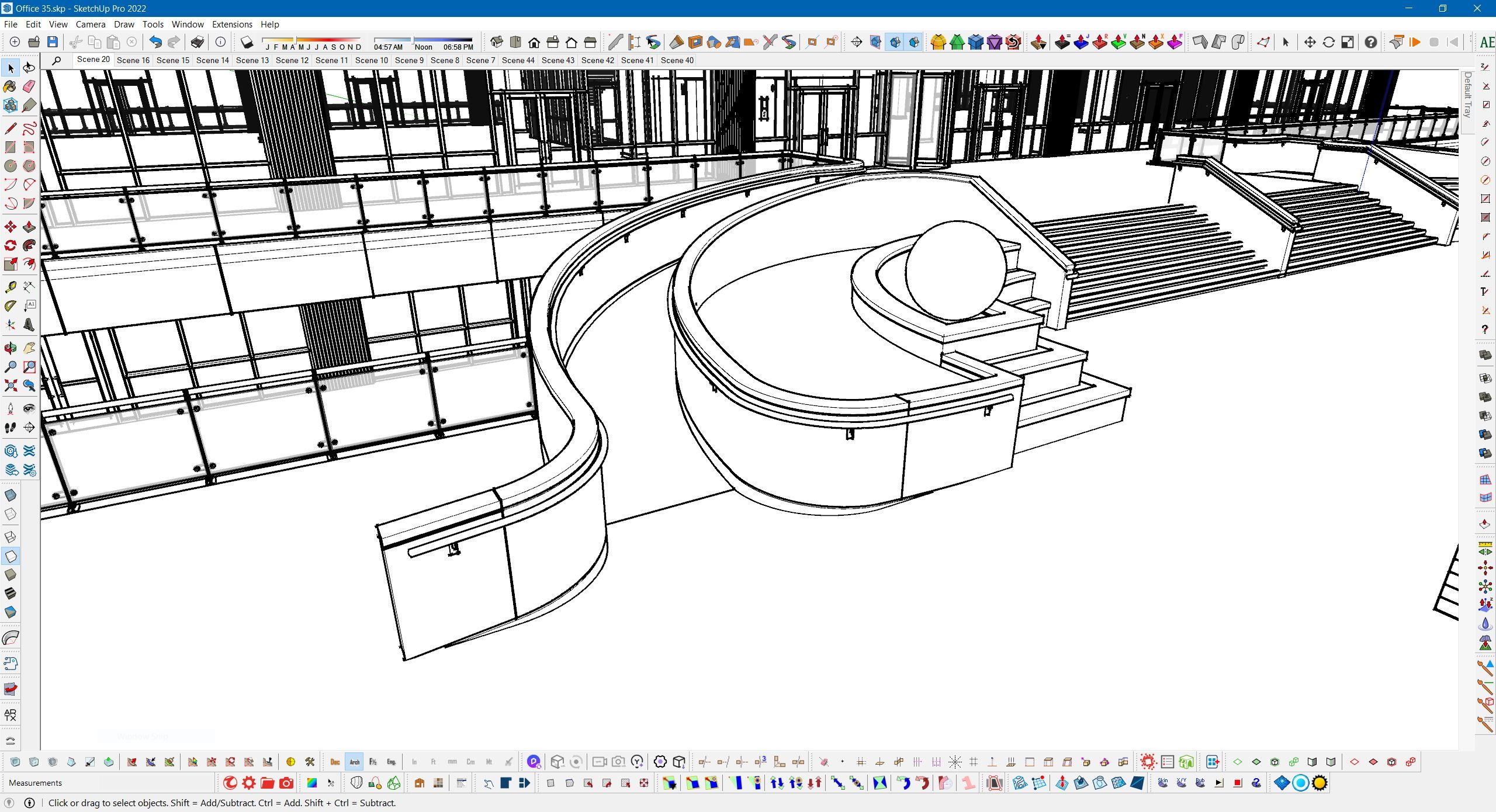Open the Camera menu
Image resolution: width=1496 pixels, height=812 pixels.
[91, 25]
